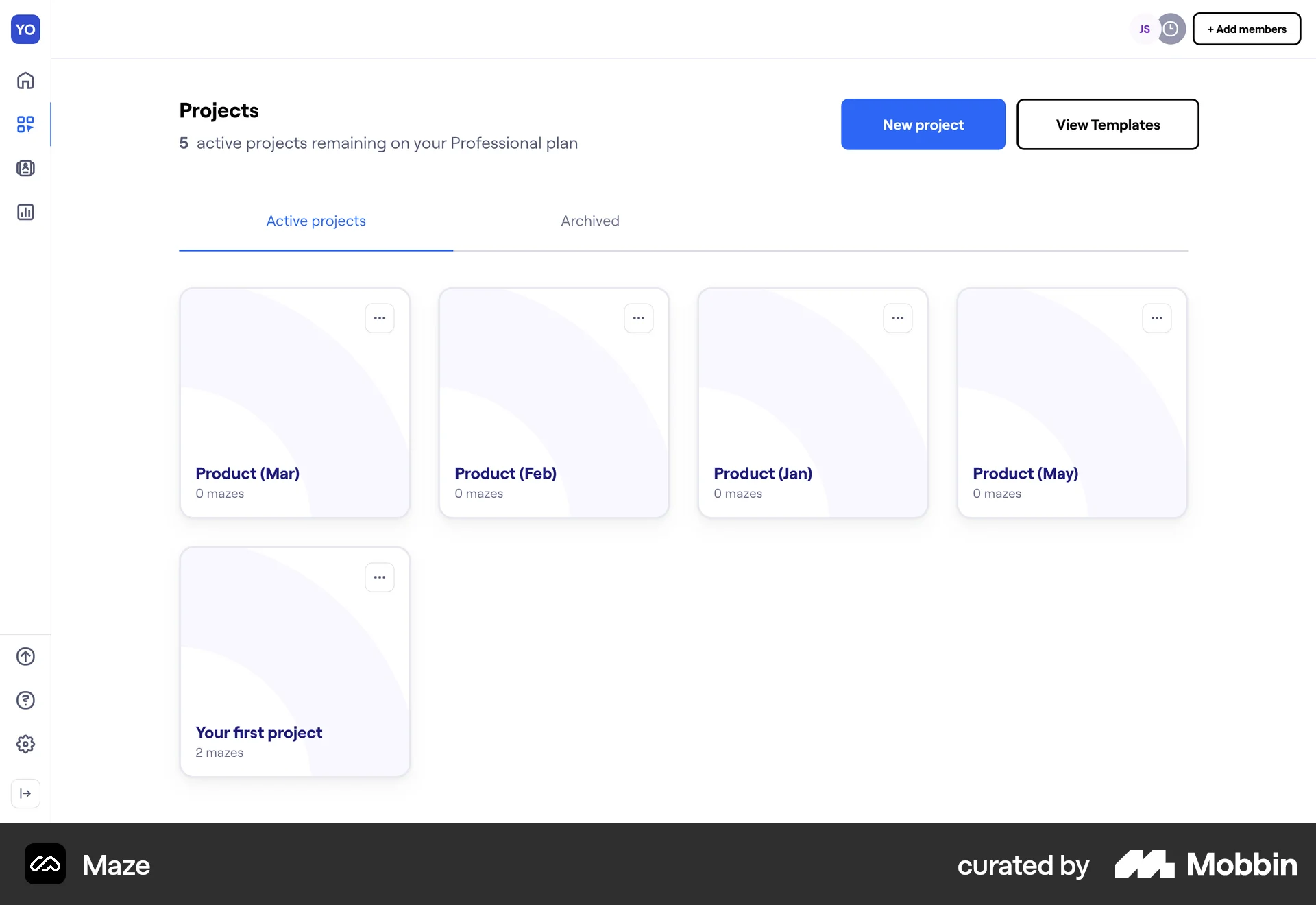Image resolution: width=1316 pixels, height=905 pixels.
Task: Open the Home icon in sidebar
Action: pyautogui.click(x=25, y=81)
